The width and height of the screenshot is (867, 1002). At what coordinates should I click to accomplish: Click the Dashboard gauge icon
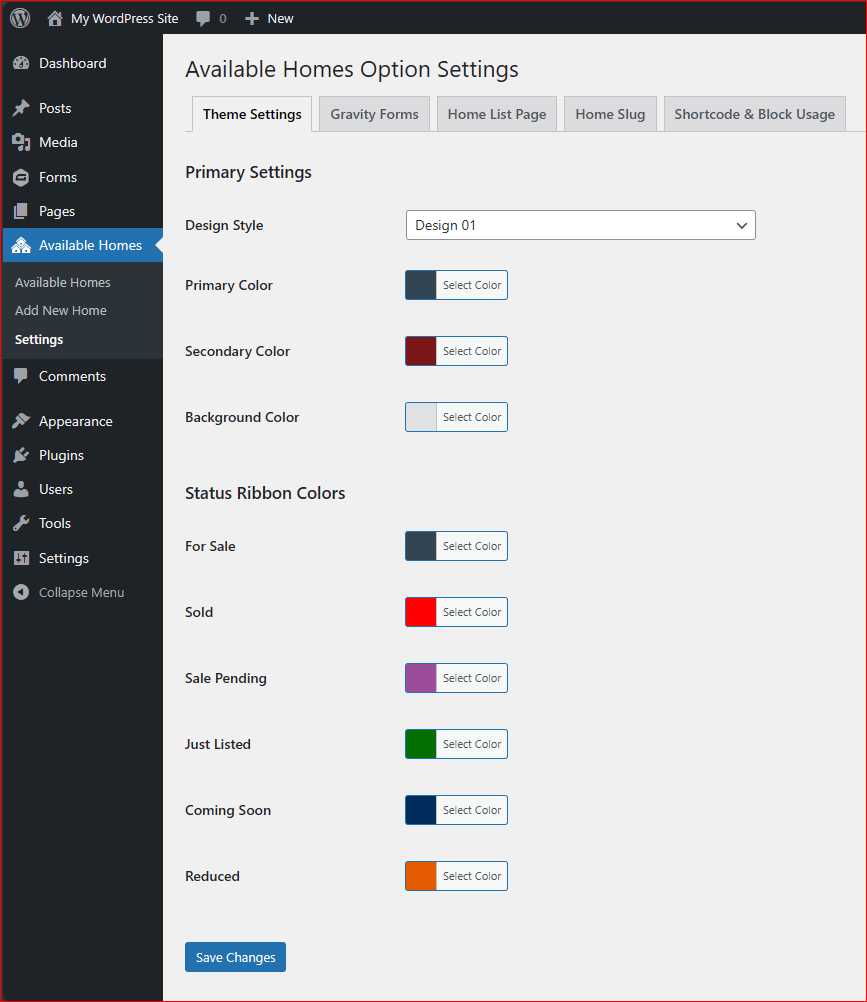tap(21, 63)
